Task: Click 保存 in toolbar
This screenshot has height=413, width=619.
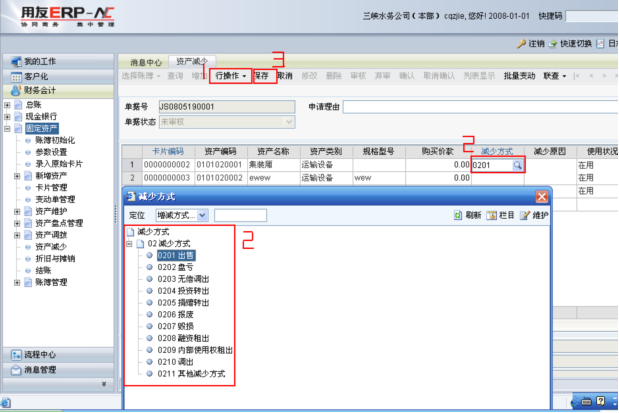Action: point(261,76)
